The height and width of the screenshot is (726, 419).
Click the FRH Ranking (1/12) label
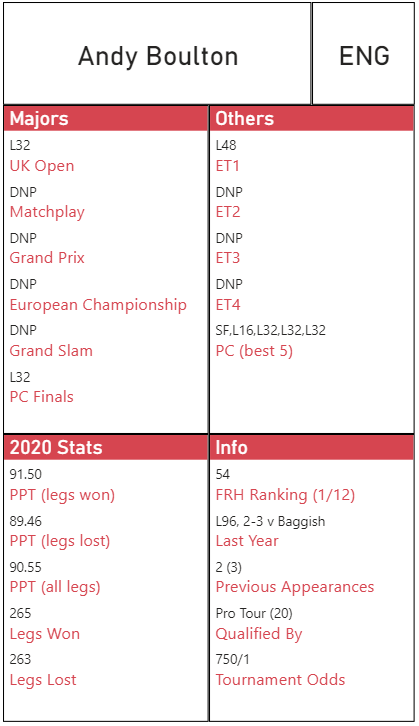(285, 495)
